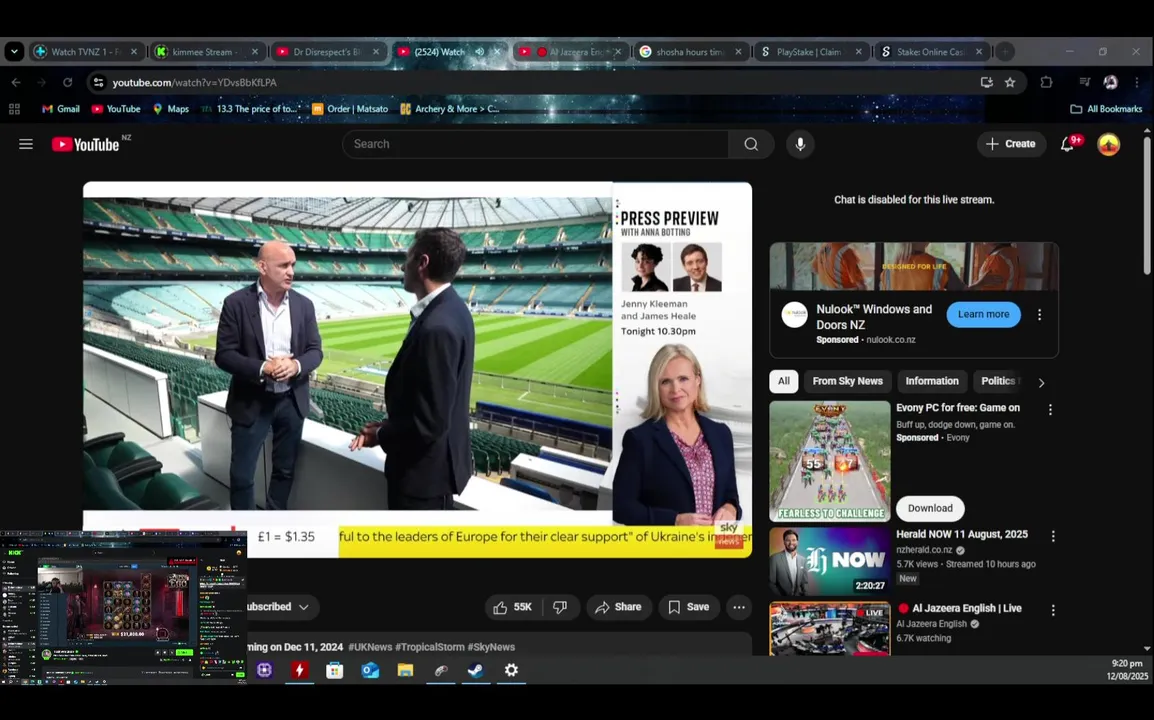The height and width of the screenshot is (720, 1154).
Task: Open the YouTube guide hamburger menu
Action: (x=26, y=144)
